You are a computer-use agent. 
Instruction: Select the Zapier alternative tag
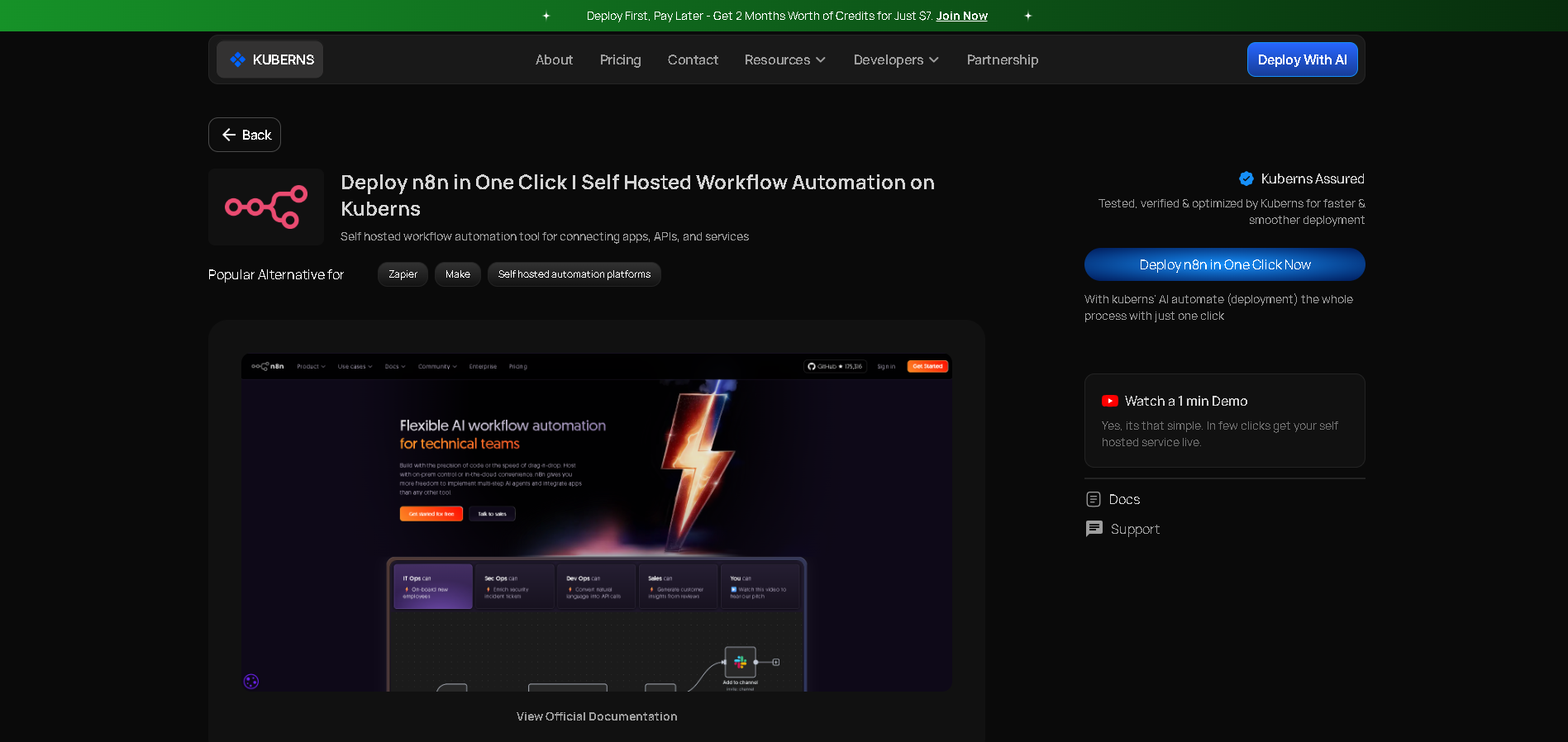[x=403, y=274]
